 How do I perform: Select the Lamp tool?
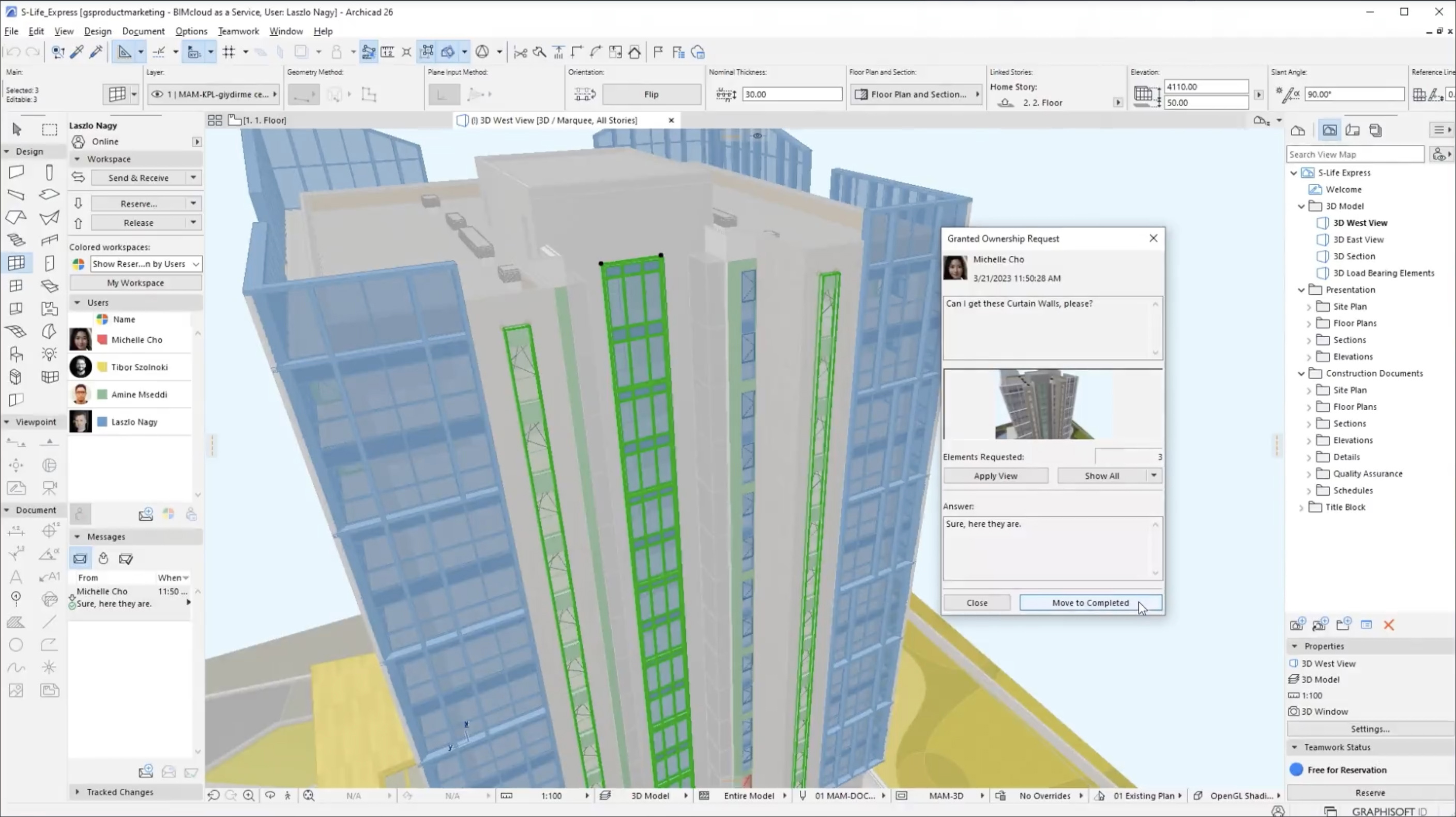pyautogui.click(x=50, y=353)
